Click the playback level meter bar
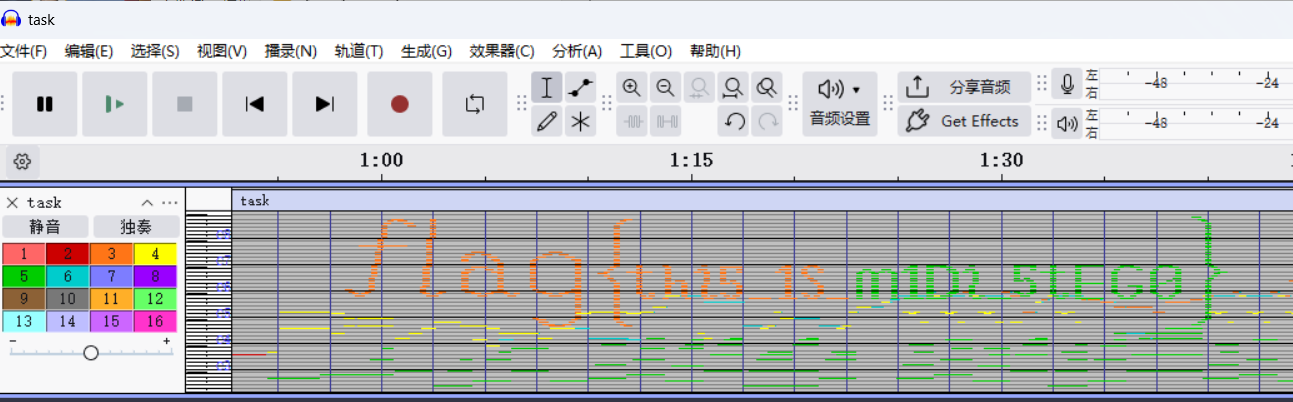 tap(1196, 122)
